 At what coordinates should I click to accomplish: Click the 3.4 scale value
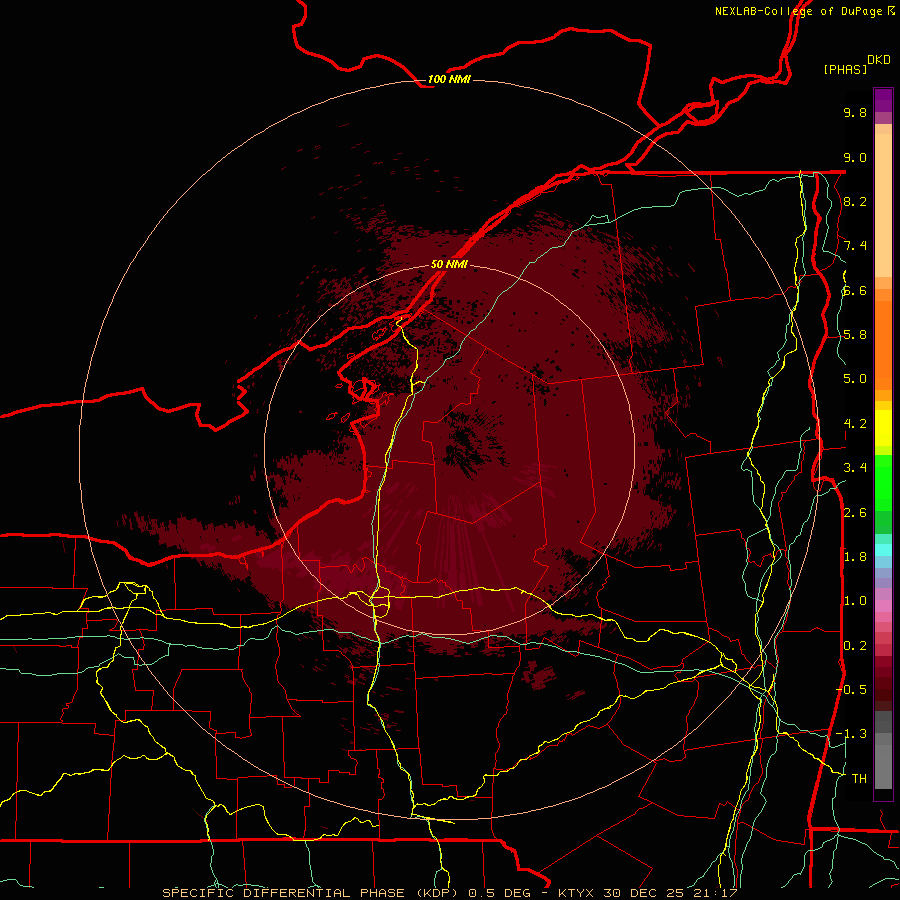coord(855,468)
